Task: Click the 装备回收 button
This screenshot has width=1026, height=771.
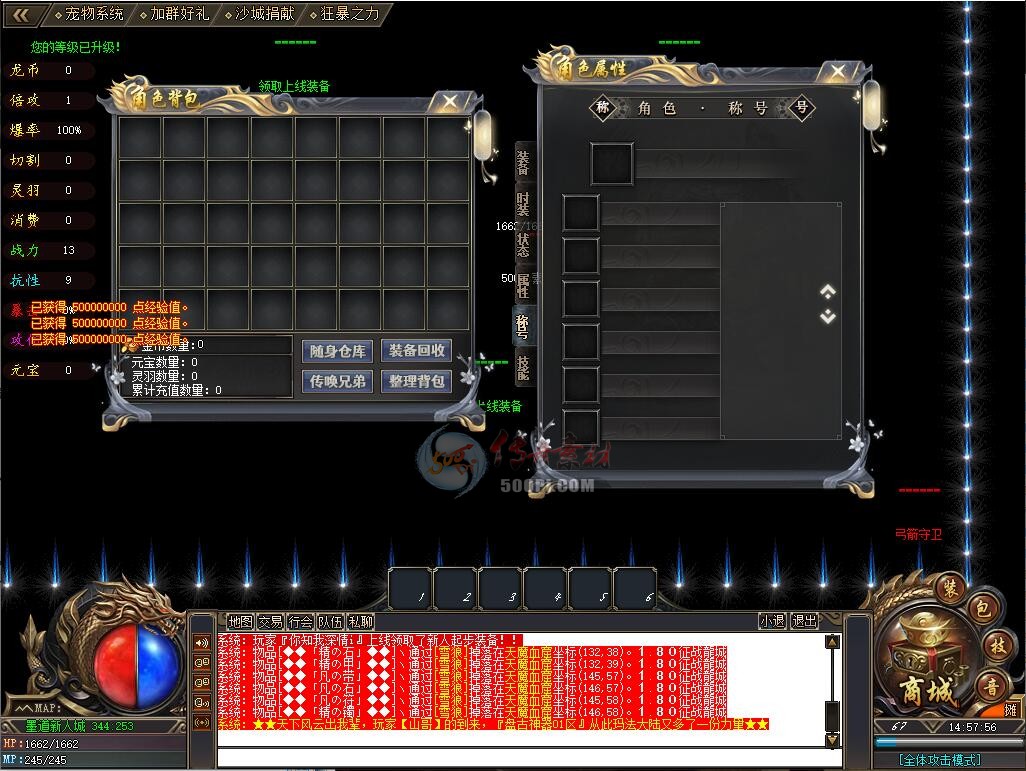Action: (x=417, y=350)
